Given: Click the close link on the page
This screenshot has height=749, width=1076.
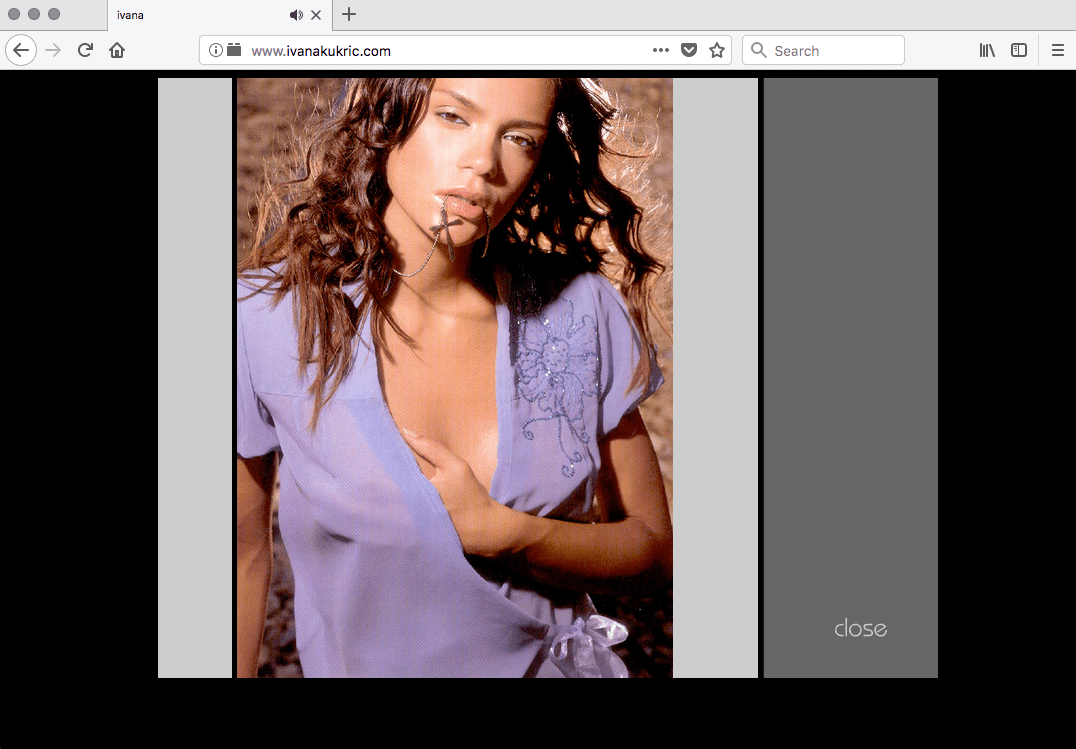Looking at the screenshot, I should 860,629.
